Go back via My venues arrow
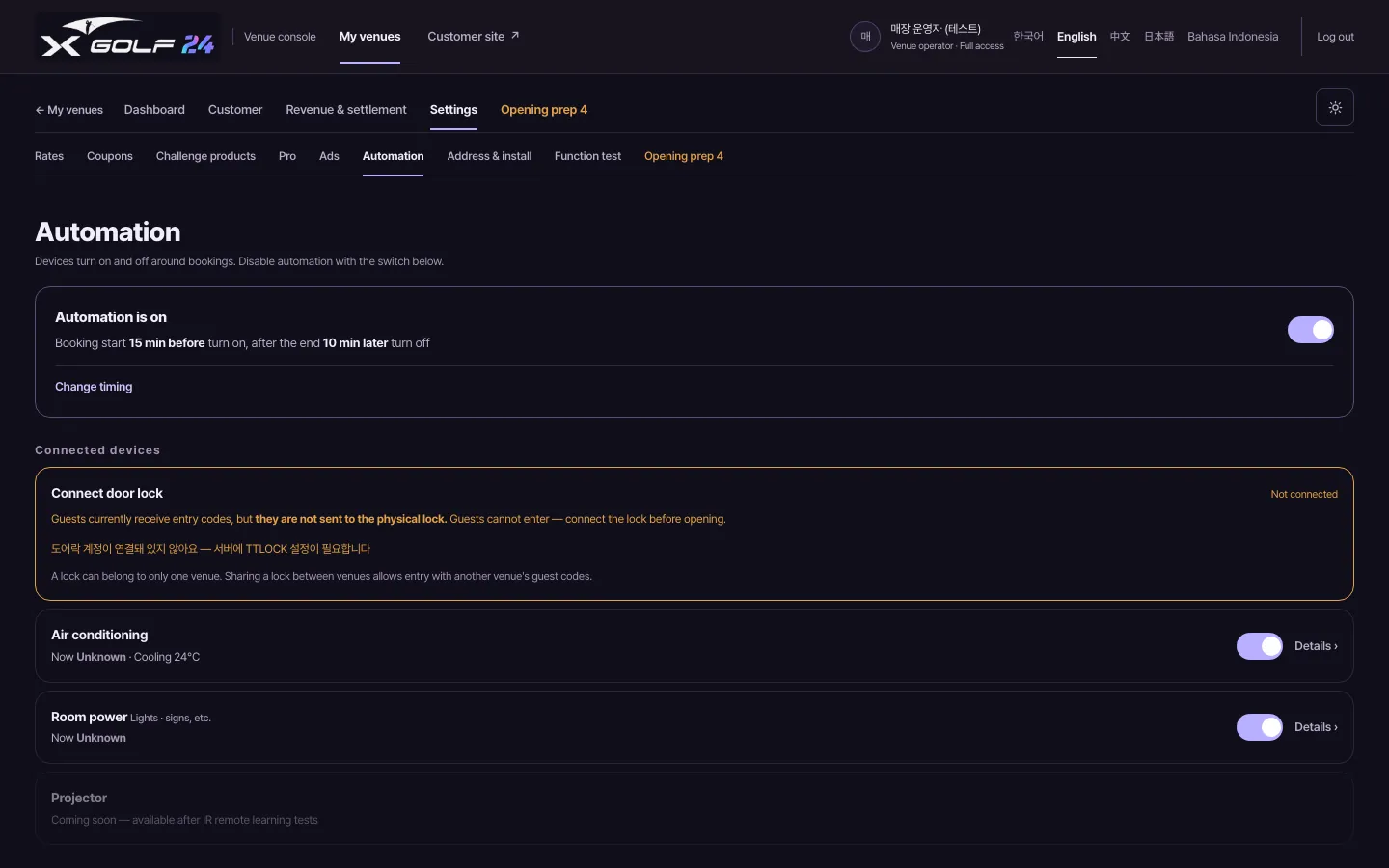The image size is (1389, 868). click(69, 110)
